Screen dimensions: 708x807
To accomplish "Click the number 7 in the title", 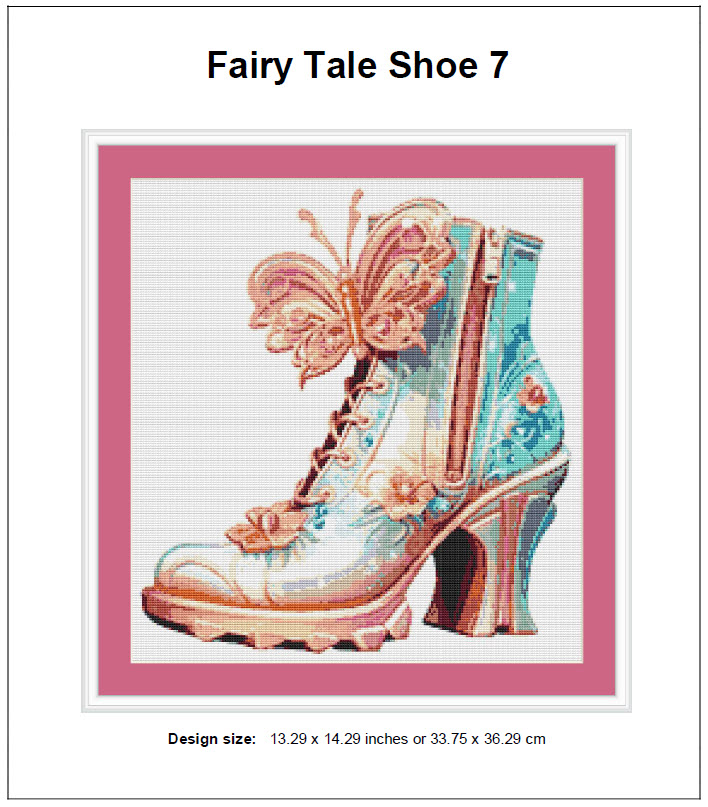I will coord(499,65).
